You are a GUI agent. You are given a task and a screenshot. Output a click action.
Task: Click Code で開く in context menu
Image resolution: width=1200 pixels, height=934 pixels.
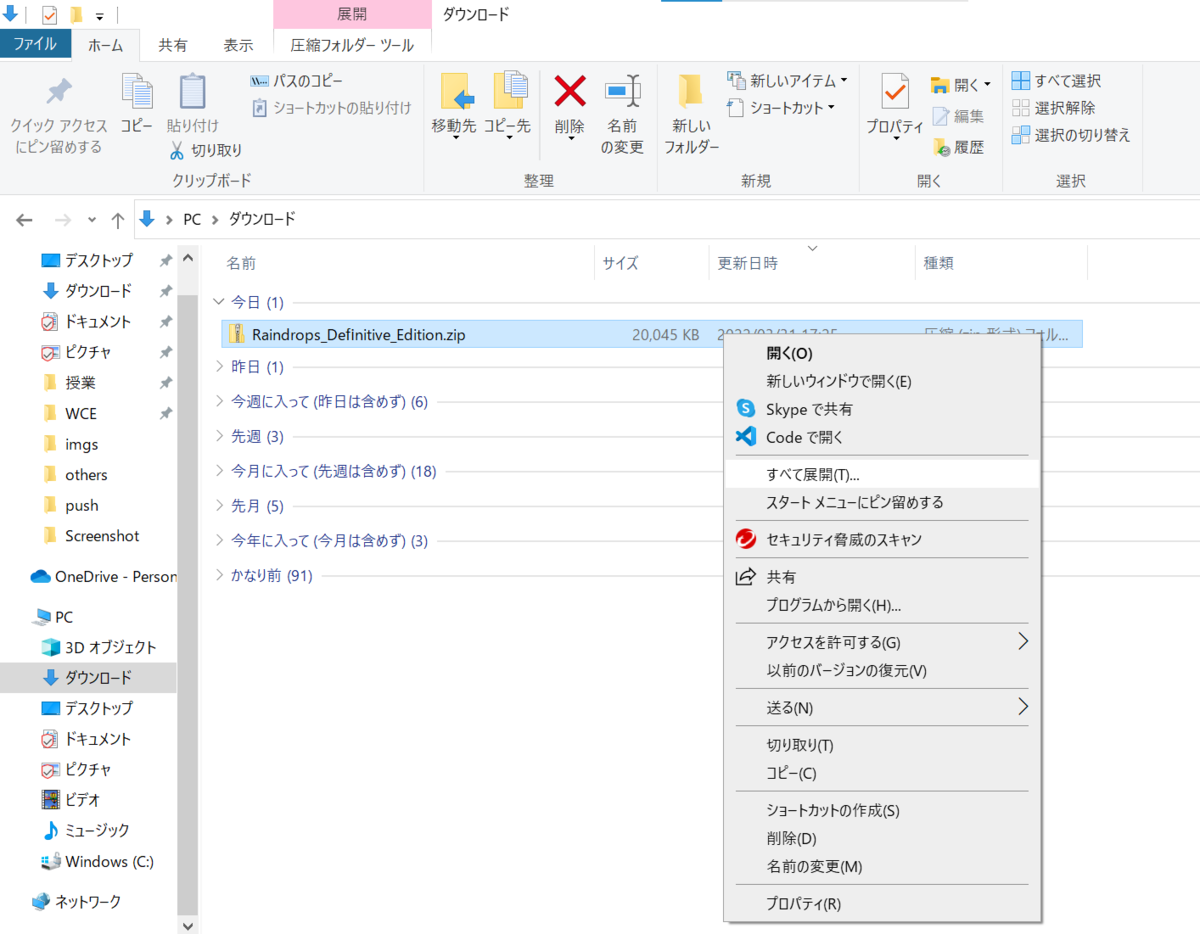pyautogui.click(x=881, y=437)
